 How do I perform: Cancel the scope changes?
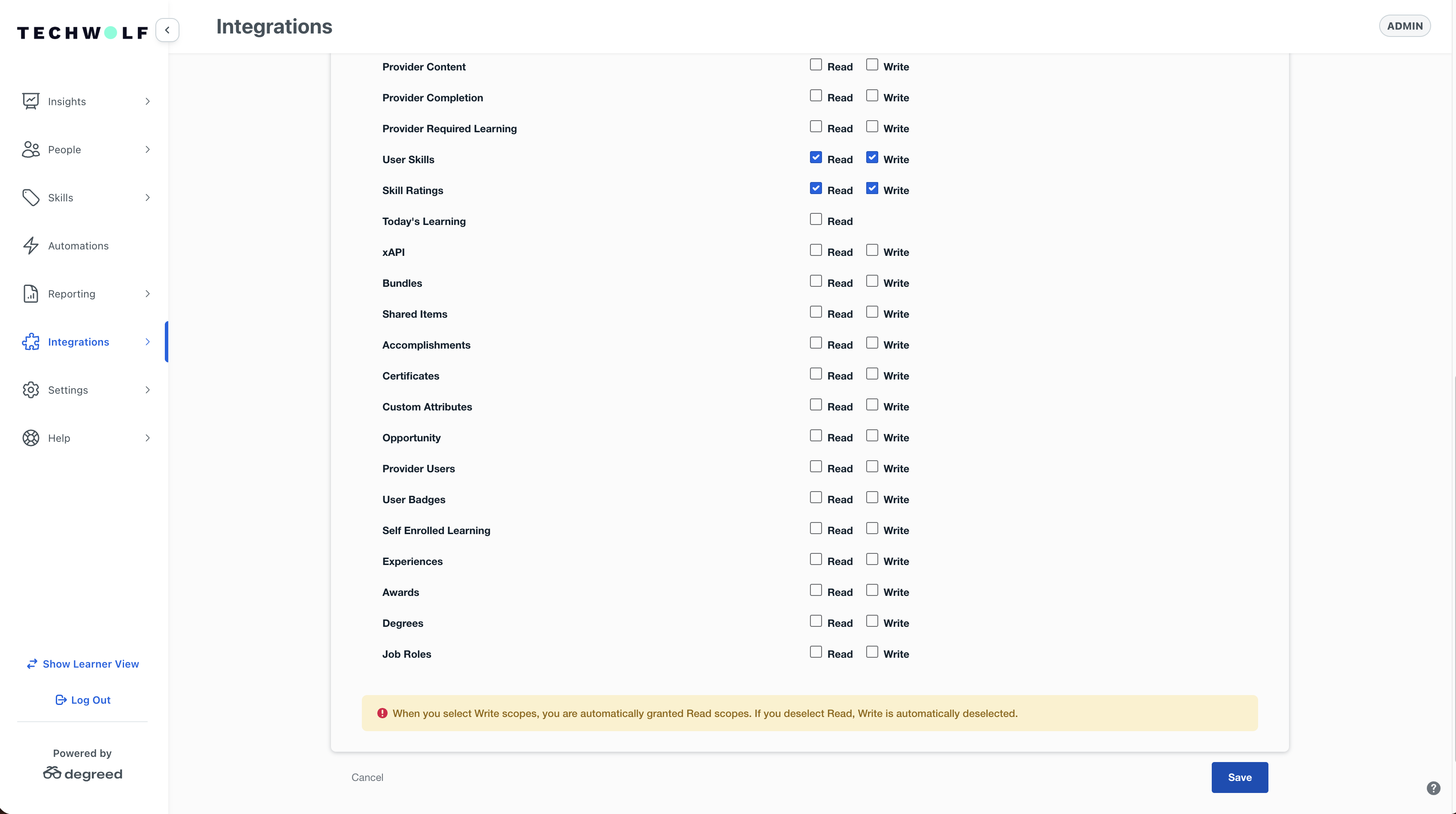pos(367,777)
